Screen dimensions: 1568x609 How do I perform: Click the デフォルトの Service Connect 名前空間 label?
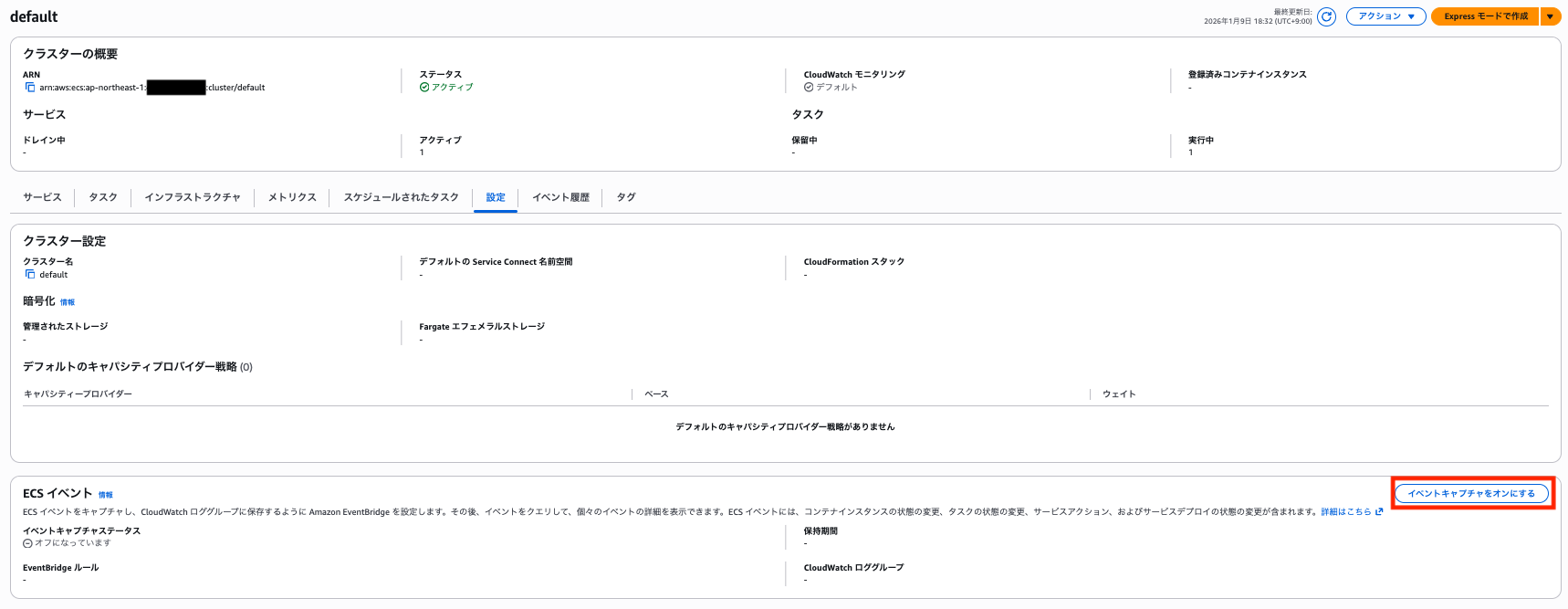496,261
